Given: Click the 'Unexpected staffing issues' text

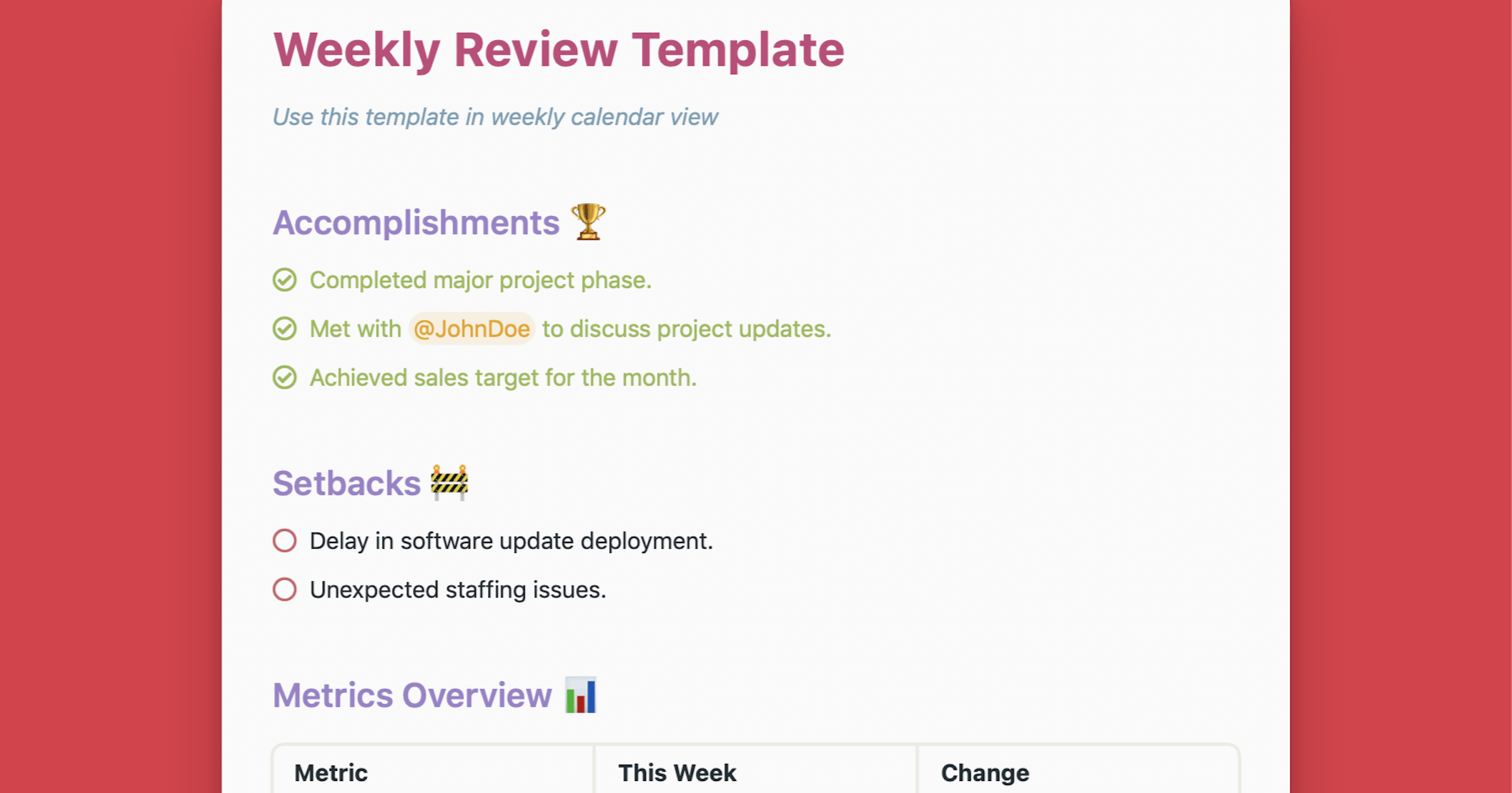Looking at the screenshot, I should tap(457, 590).
